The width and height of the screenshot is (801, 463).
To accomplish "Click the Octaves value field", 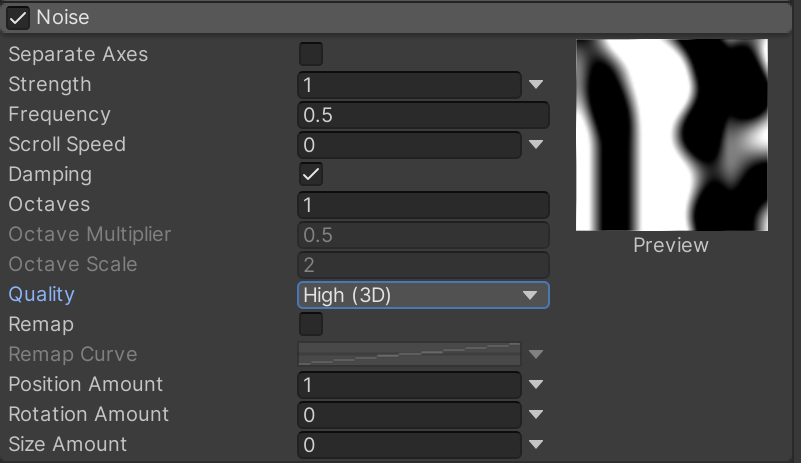I will [x=423, y=205].
